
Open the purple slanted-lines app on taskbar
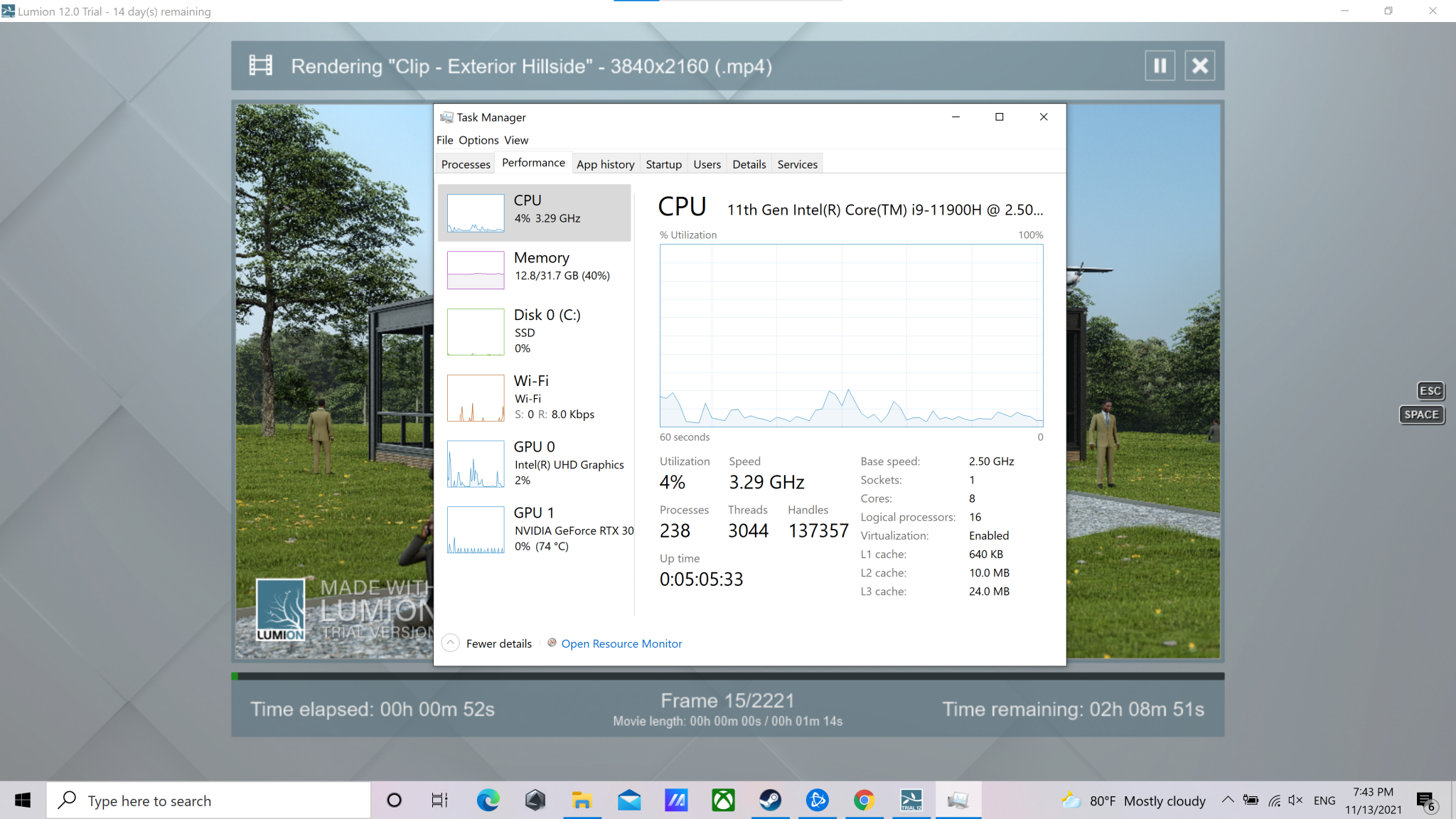675,801
